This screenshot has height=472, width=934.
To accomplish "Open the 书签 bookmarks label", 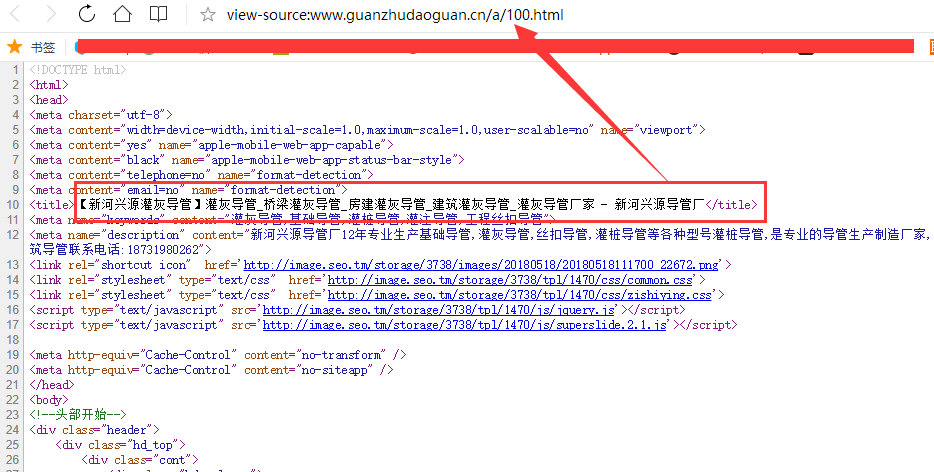I will [x=43, y=47].
